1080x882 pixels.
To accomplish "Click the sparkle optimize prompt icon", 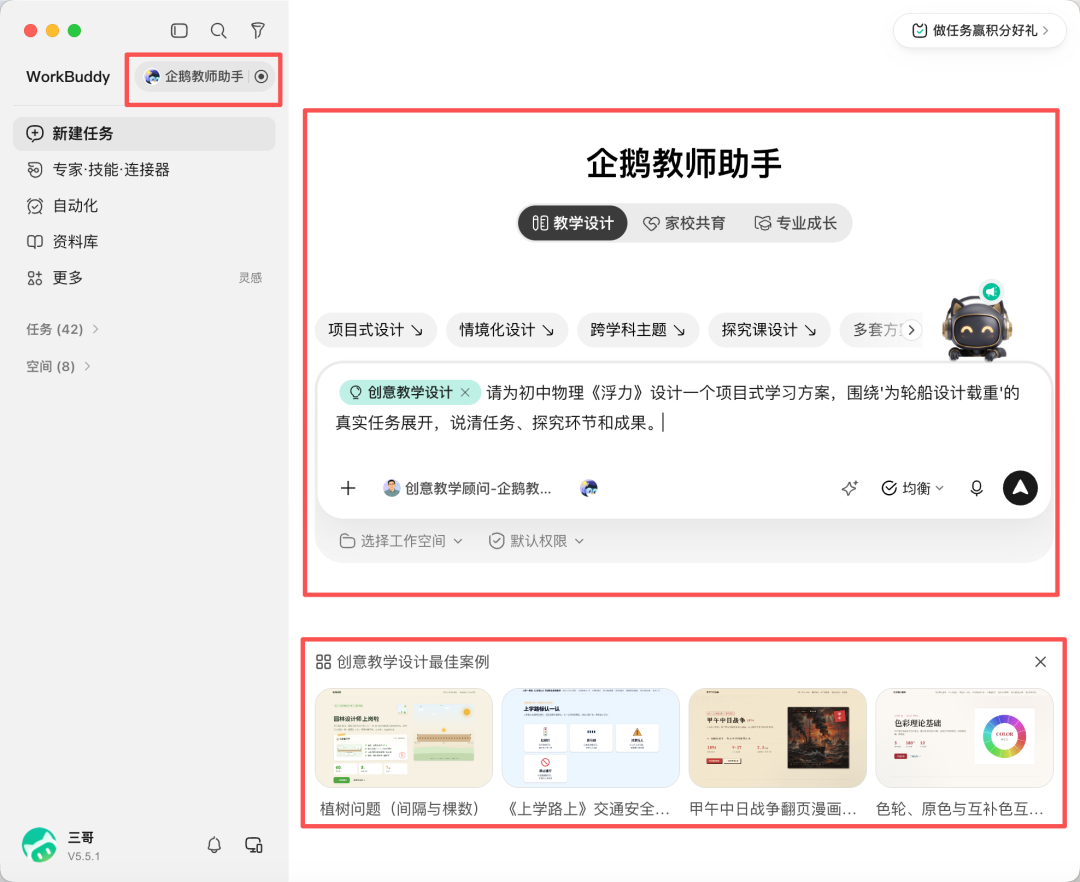I will point(850,488).
